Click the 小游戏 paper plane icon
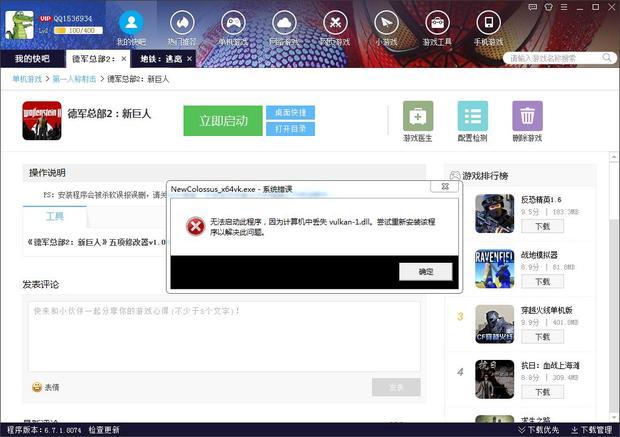Image resolution: width=620 pixels, height=437 pixels. [x=385, y=23]
